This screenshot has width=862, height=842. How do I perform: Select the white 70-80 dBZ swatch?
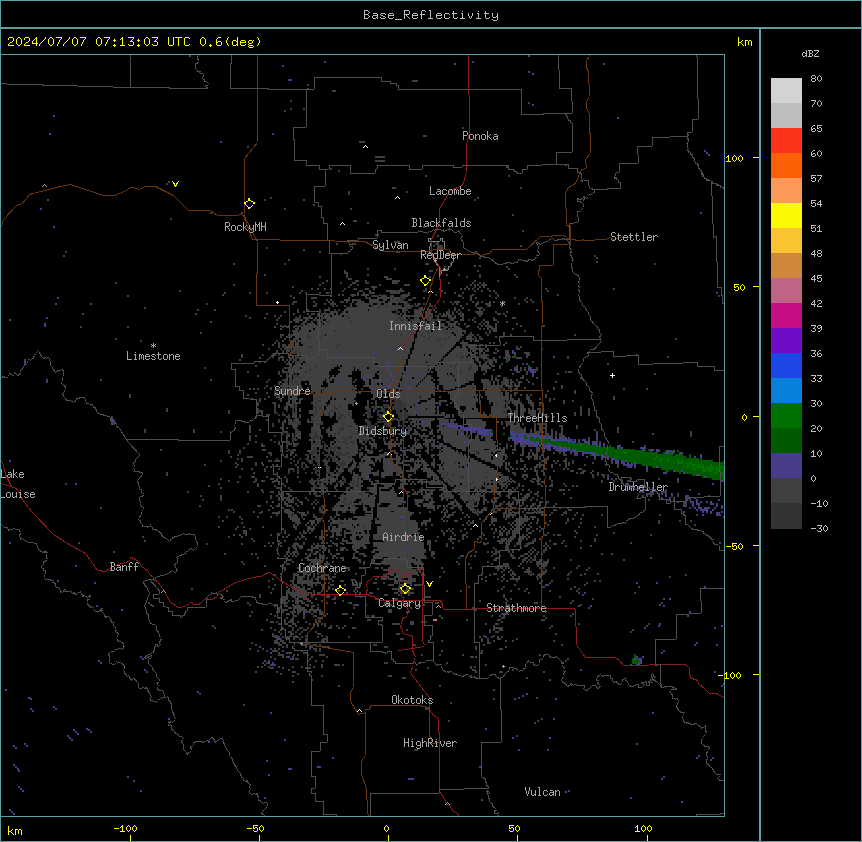point(786,91)
